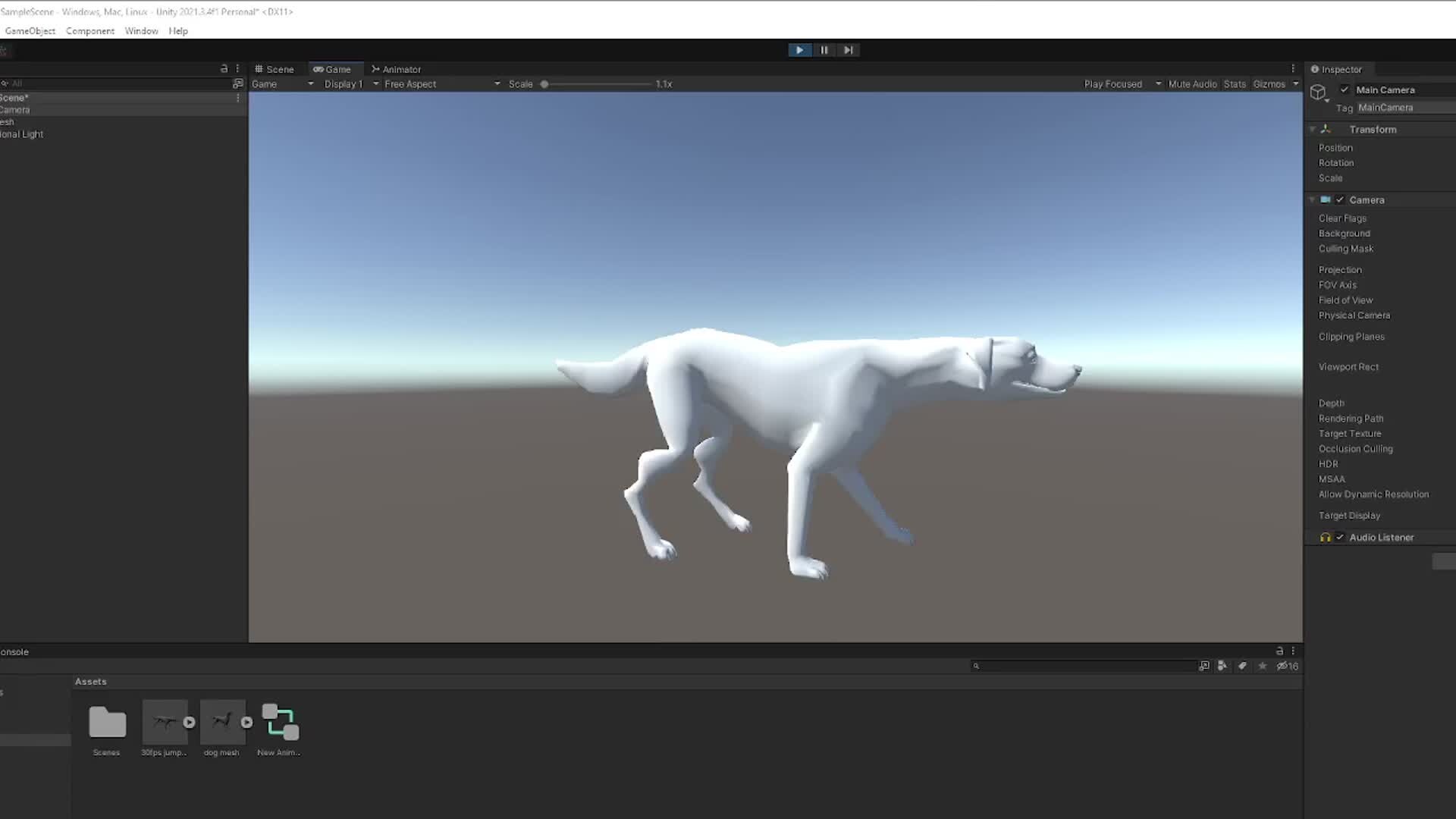Toggle the Camera component enabled checkbox
Screen dimensions: 1456x819
click(x=1341, y=199)
